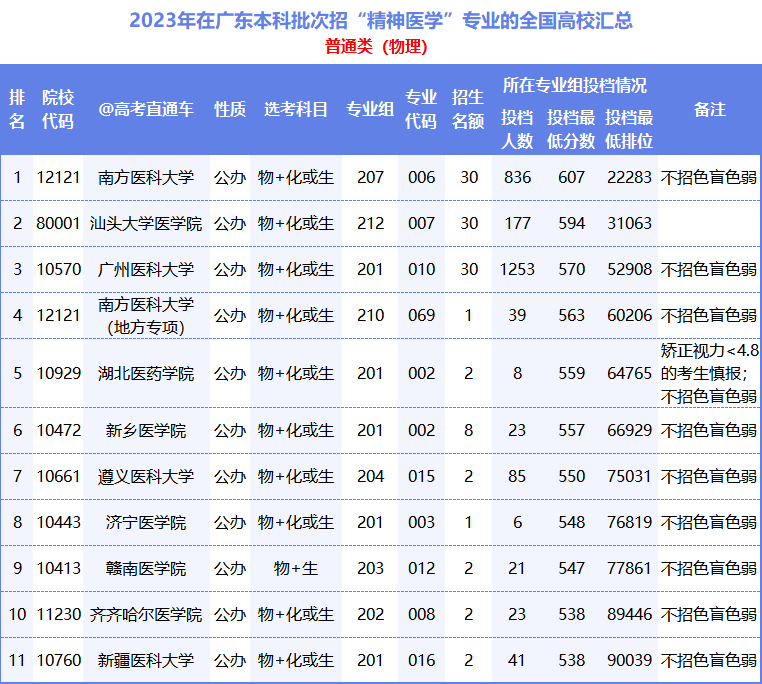Click the remark '矫正视力<4.8的考生慎报'
Viewport: 762px width, 684px height.
click(x=710, y=362)
